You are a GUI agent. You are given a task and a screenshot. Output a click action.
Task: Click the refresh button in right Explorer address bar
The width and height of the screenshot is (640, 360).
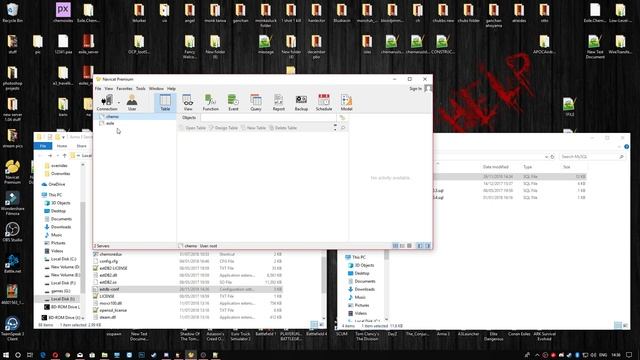(552, 157)
